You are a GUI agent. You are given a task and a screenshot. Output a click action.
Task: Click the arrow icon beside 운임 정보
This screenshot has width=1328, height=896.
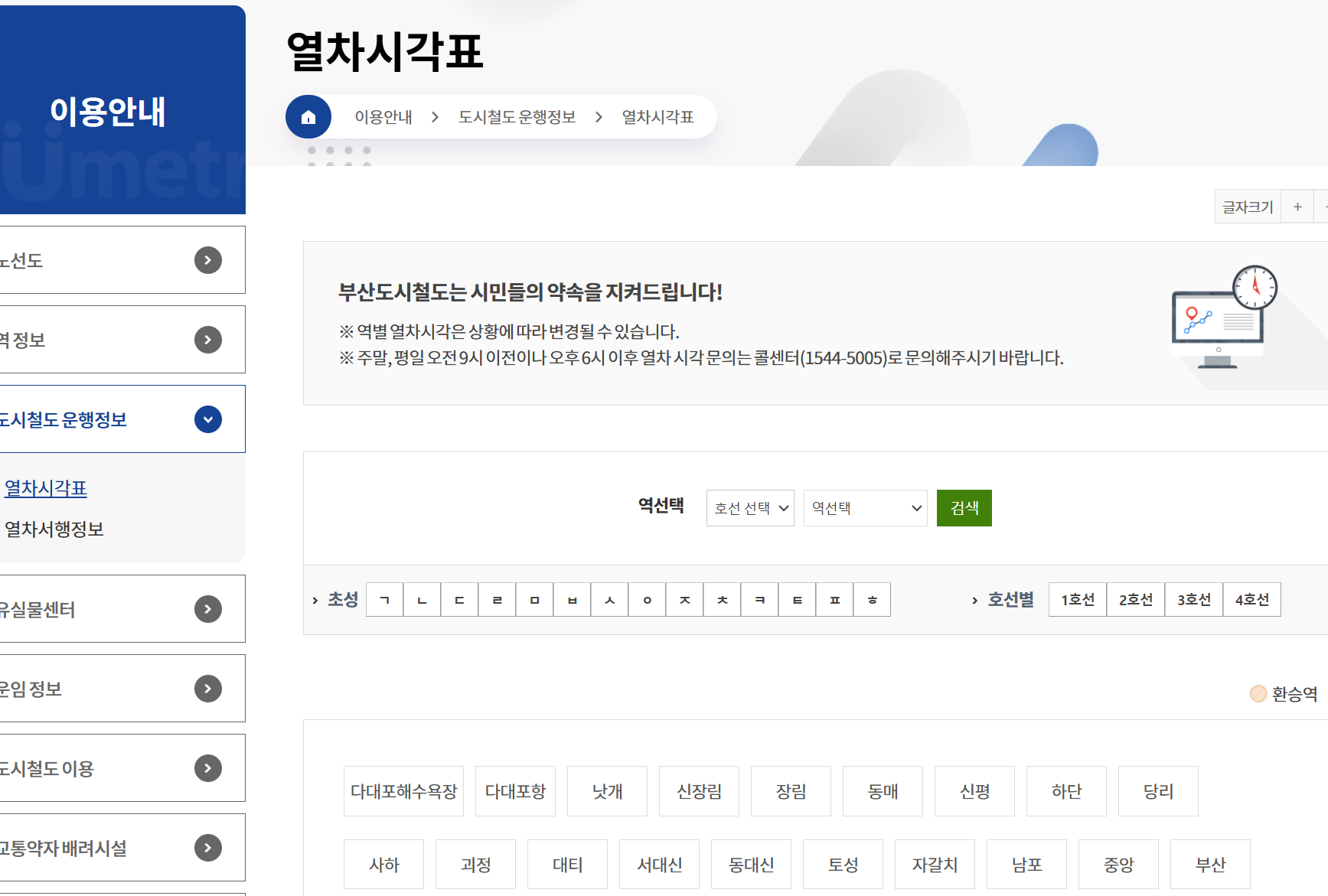pyautogui.click(x=207, y=688)
